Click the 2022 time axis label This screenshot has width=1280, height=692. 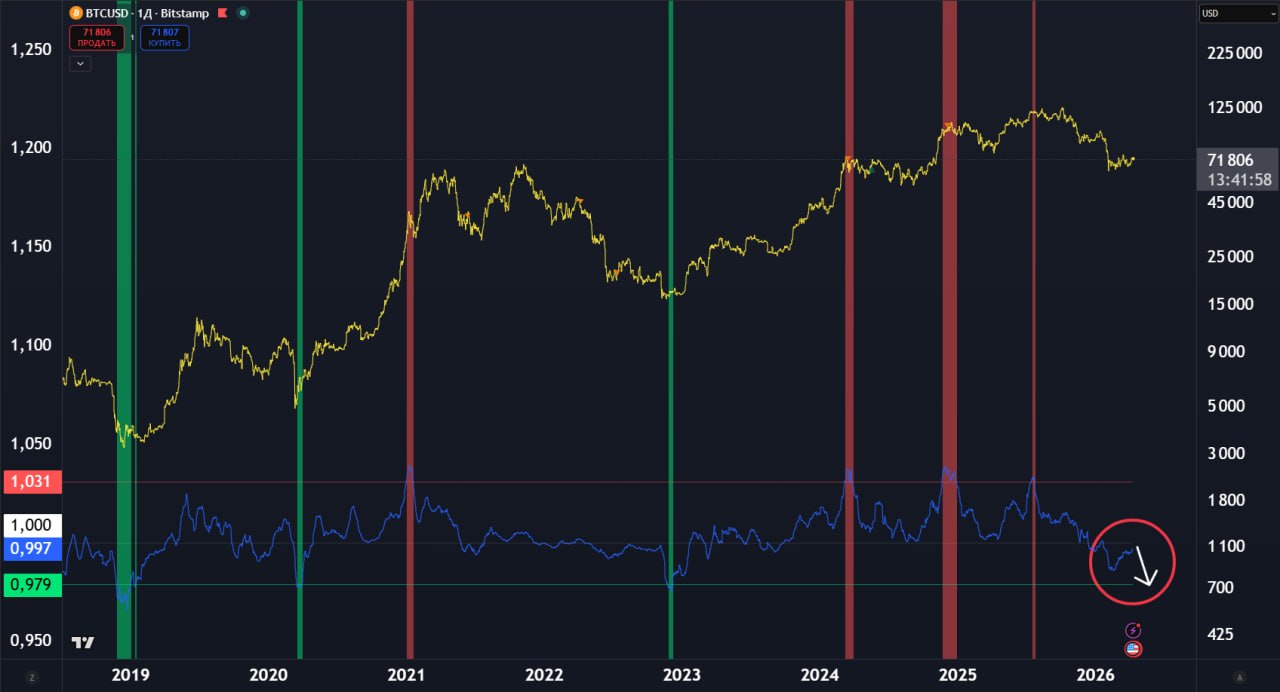[544, 675]
